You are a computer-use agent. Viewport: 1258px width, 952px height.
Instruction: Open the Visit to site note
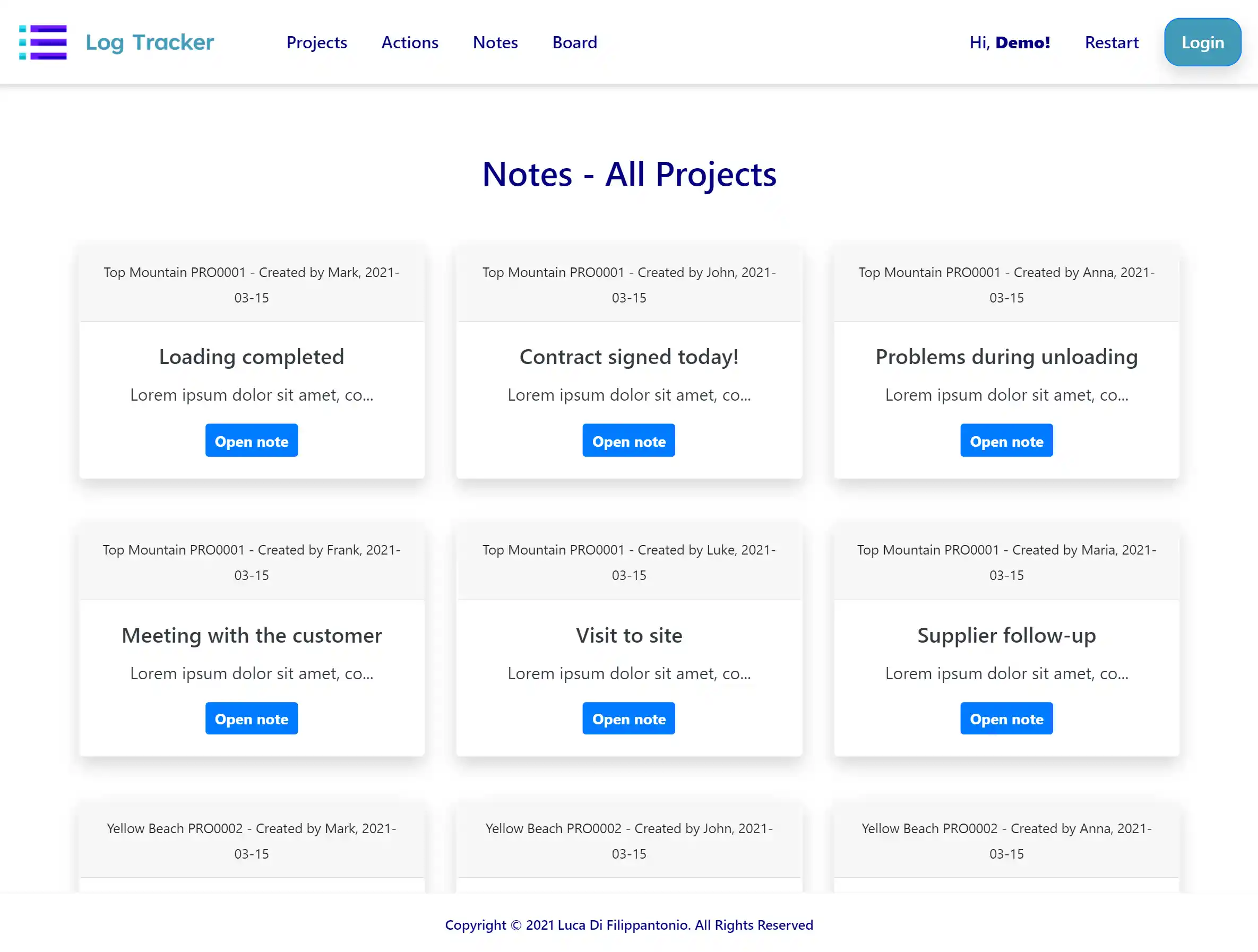(x=628, y=719)
